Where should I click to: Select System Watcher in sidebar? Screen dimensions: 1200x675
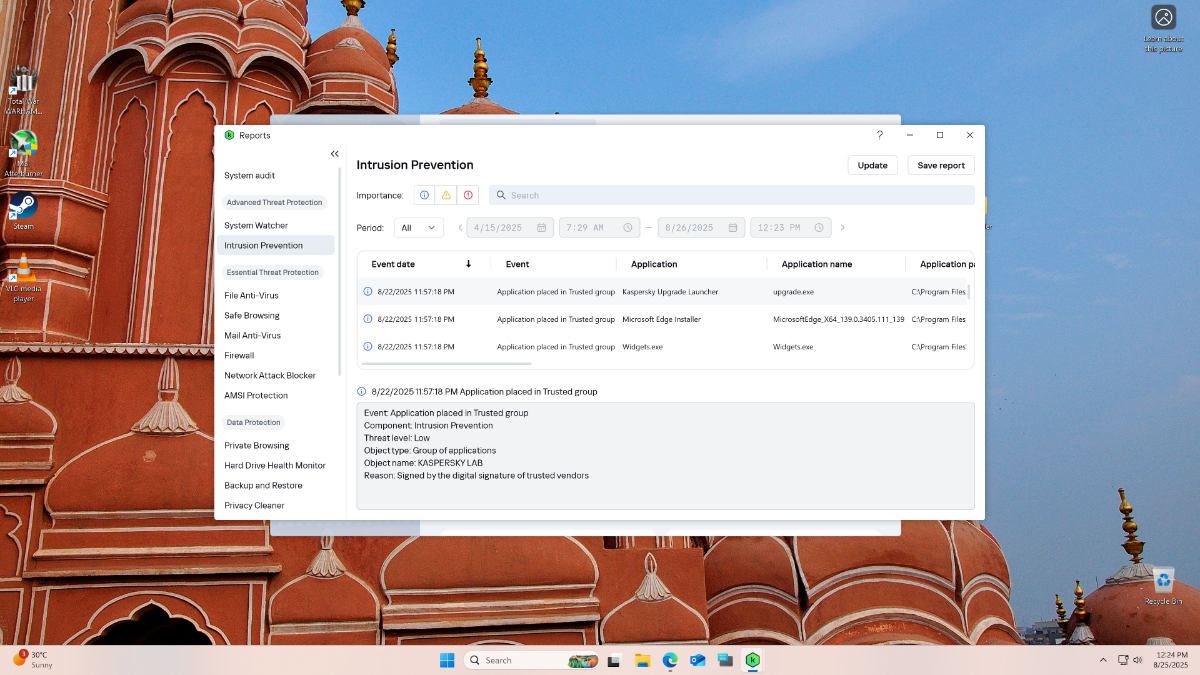(256, 225)
